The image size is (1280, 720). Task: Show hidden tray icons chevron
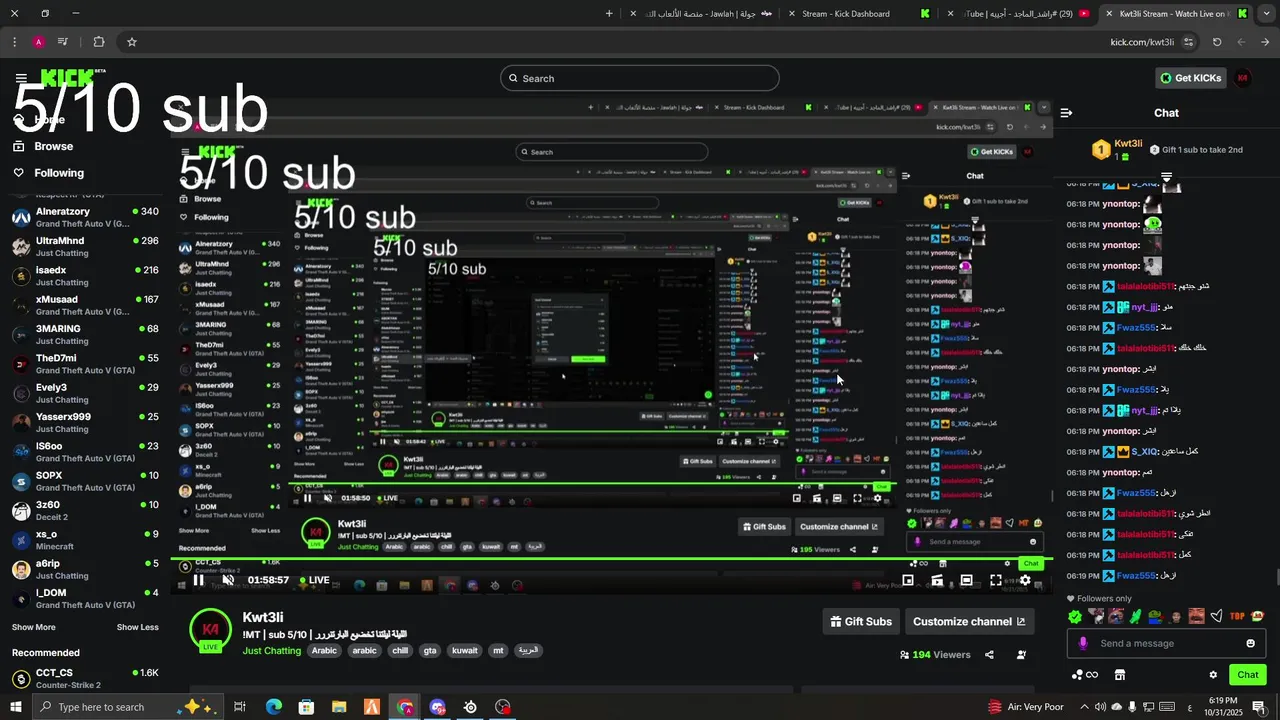tap(1085, 707)
